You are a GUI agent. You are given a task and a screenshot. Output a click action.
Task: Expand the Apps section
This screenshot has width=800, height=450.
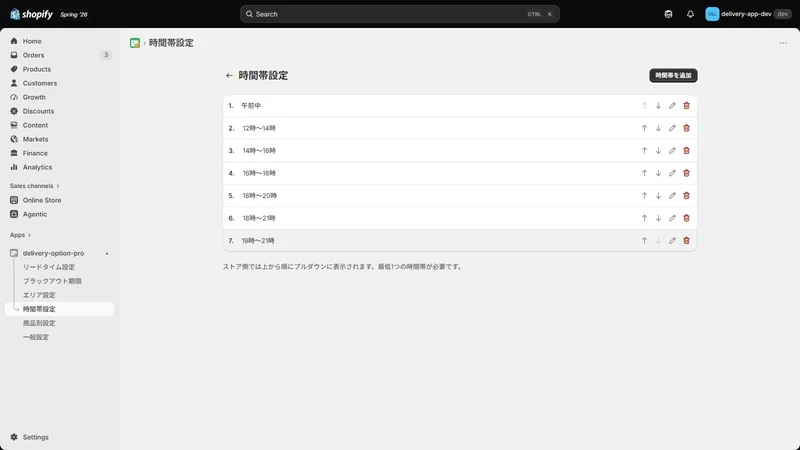[20, 235]
